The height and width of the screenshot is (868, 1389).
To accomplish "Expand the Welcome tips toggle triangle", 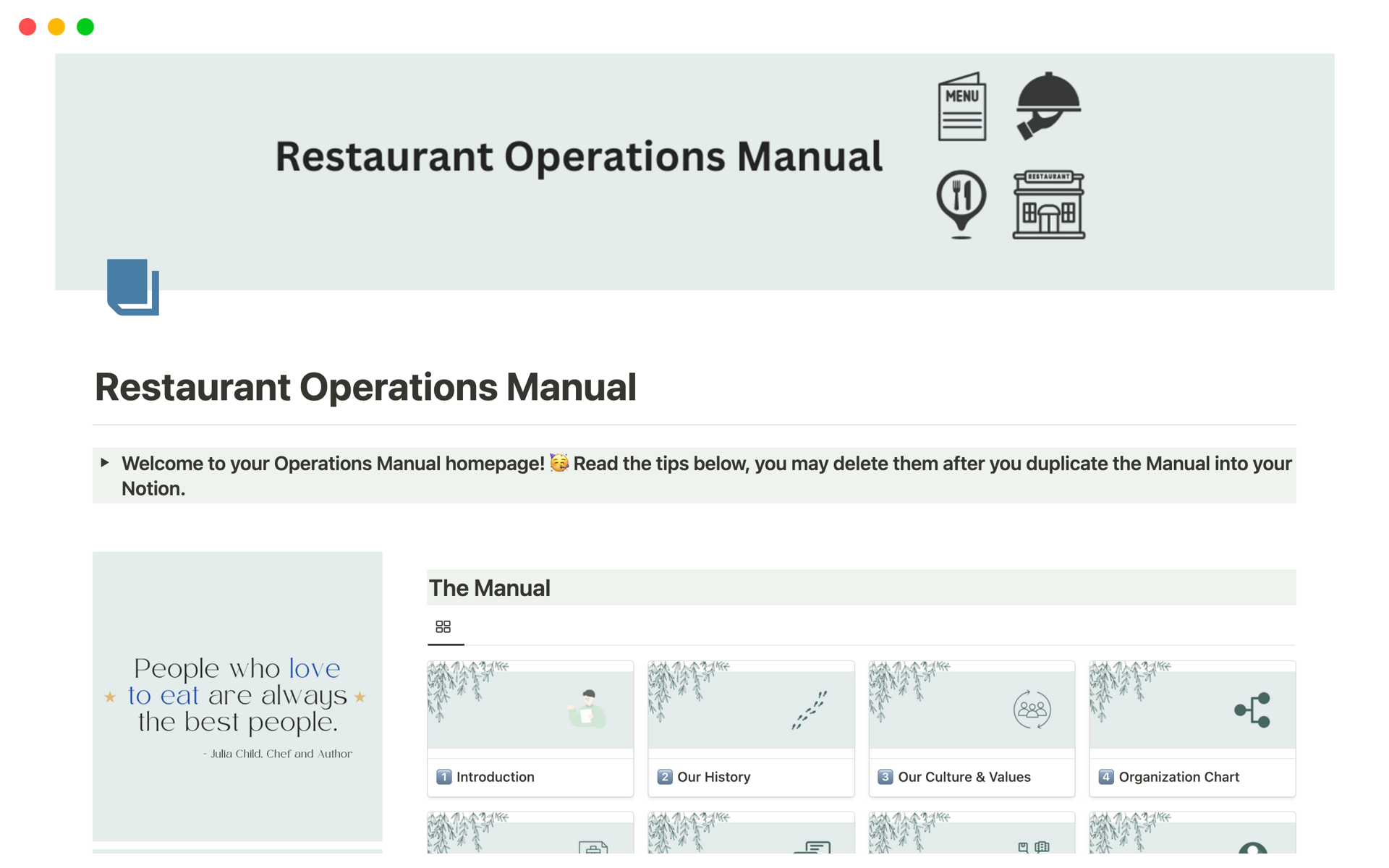I will [106, 463].
